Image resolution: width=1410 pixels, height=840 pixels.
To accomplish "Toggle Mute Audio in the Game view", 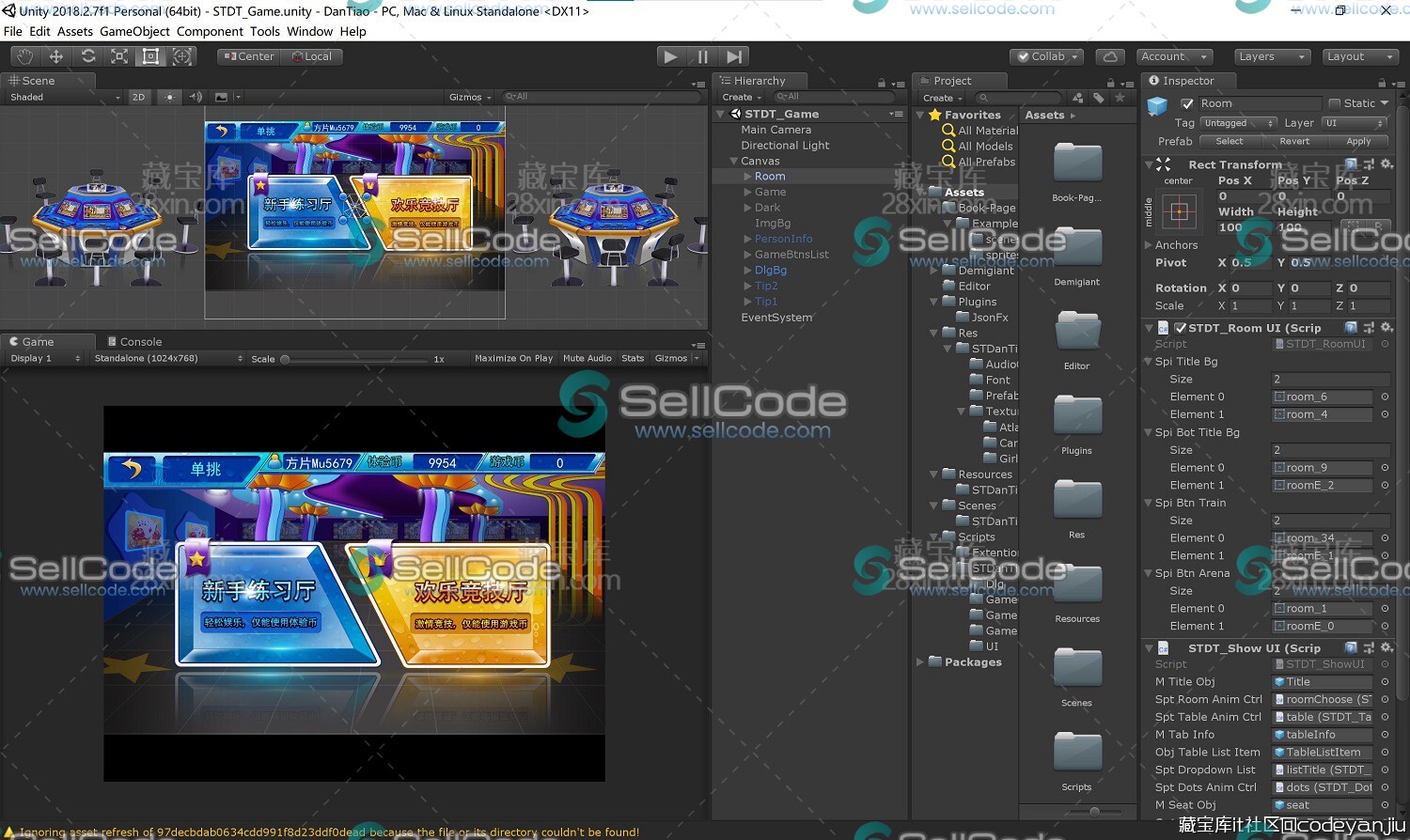I will click(x=587, y=358).
